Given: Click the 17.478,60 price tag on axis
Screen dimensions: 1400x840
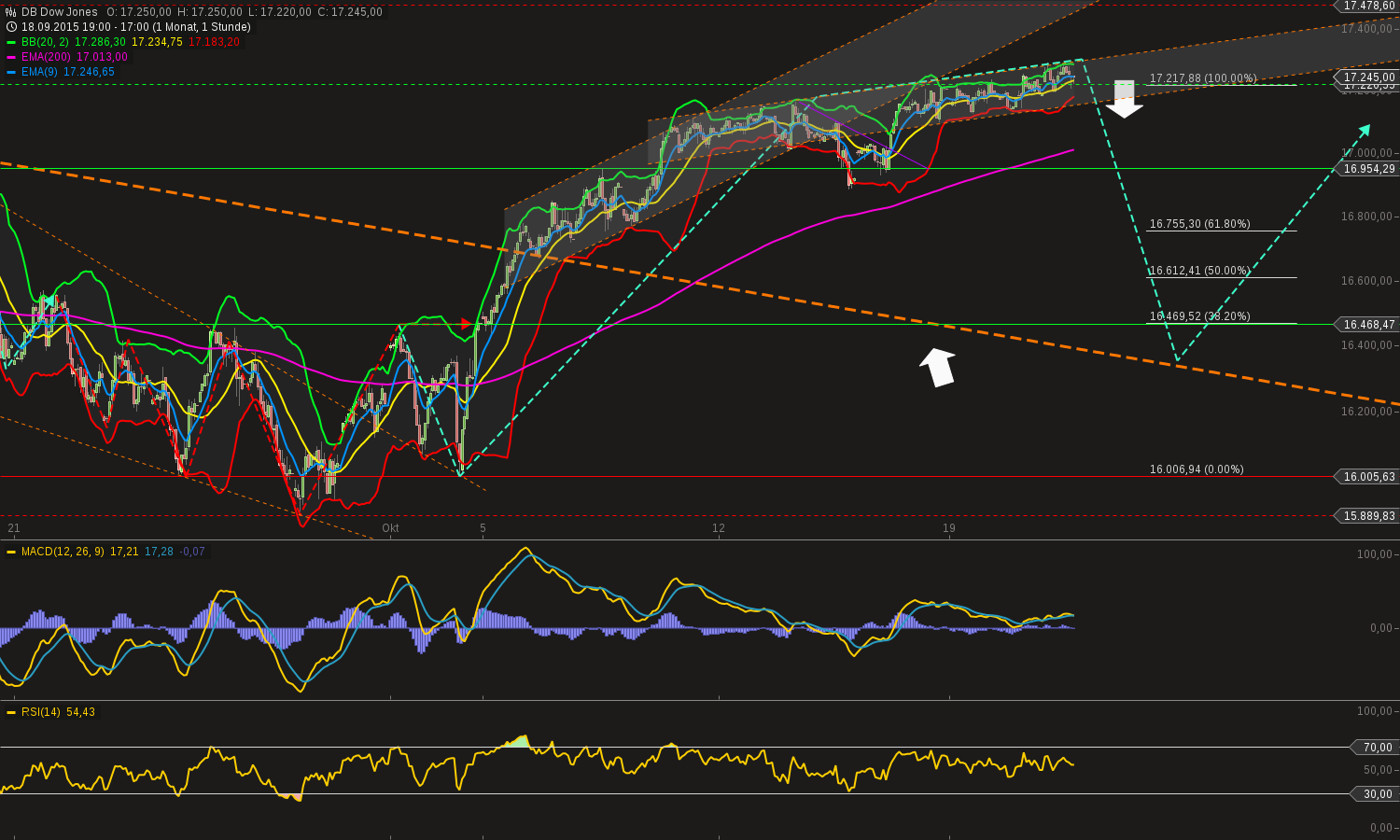Looking at the screenshot, I should 1369,6.
